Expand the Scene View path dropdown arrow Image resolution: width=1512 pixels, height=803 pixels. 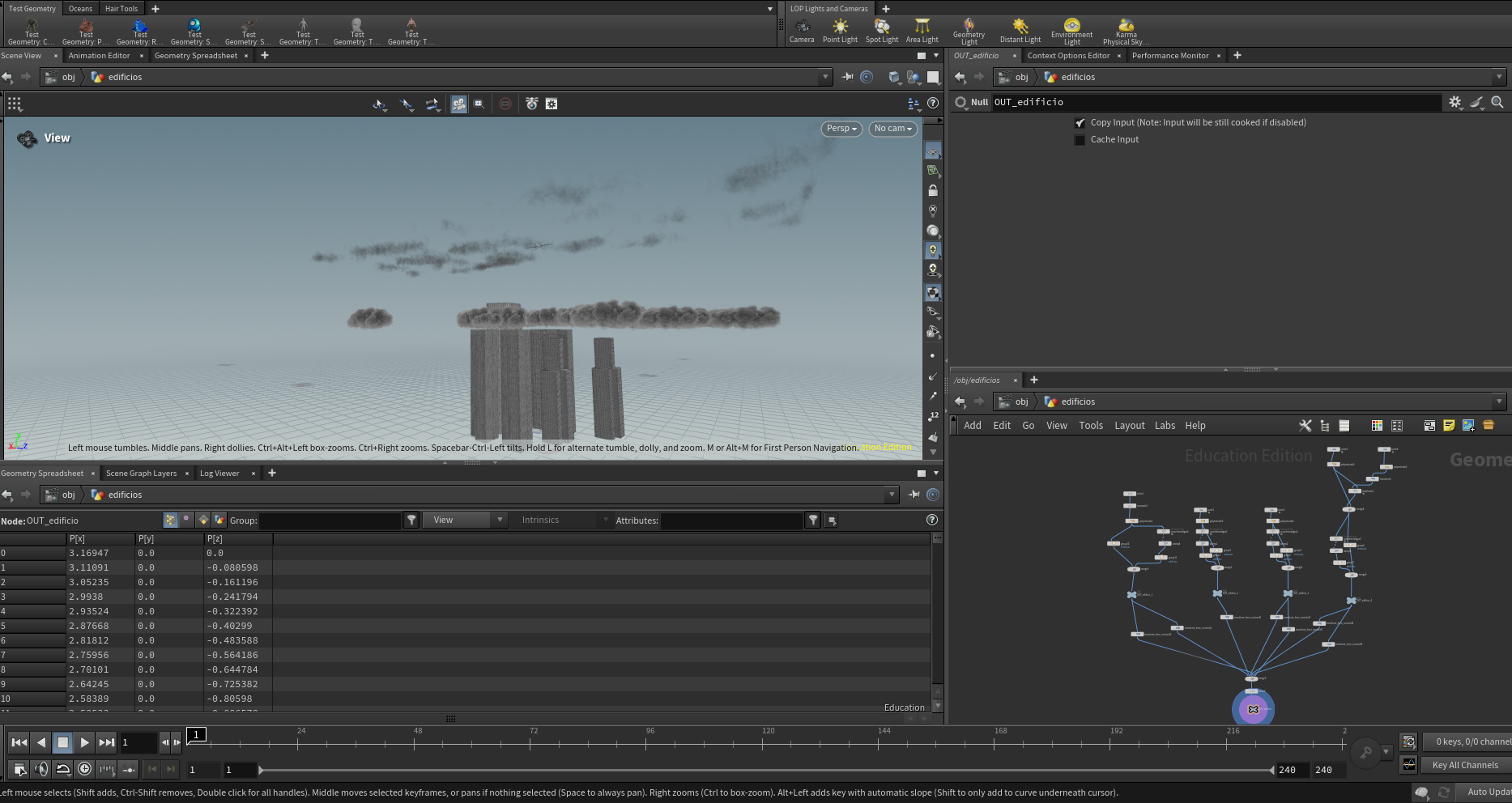click(x=825, y=78)
